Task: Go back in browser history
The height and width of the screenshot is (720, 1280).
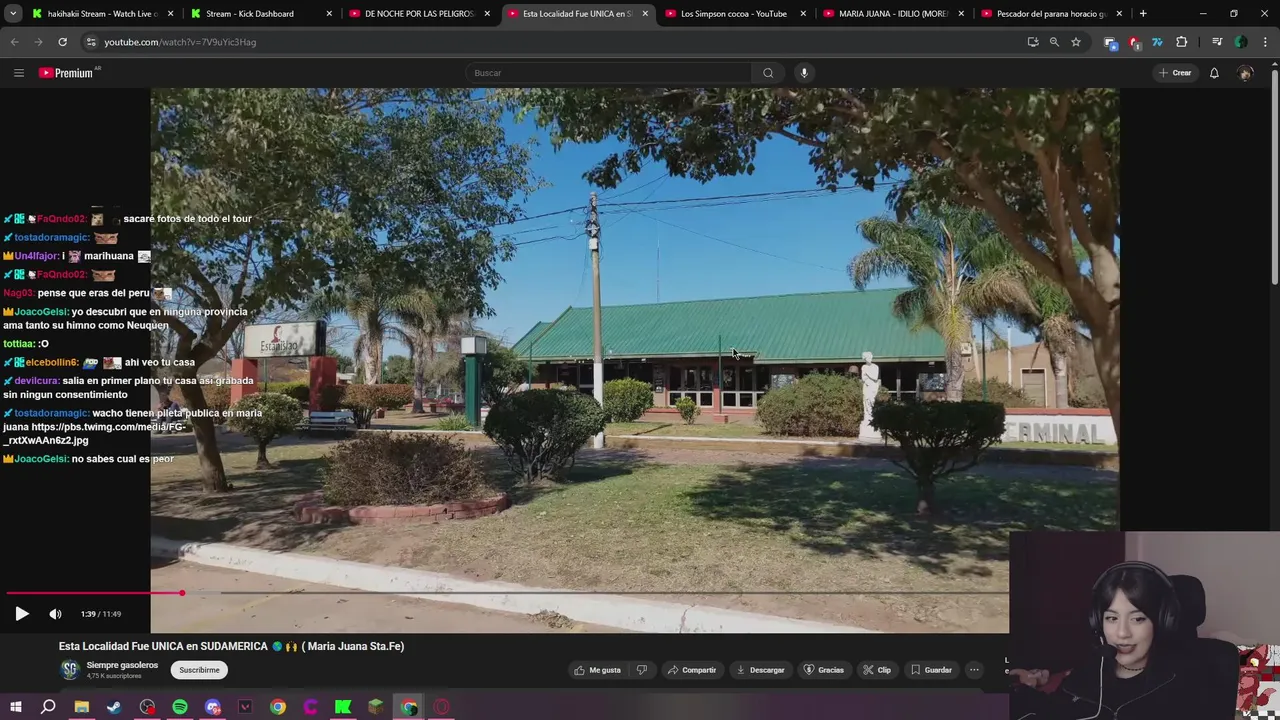Action: point(15,42)
